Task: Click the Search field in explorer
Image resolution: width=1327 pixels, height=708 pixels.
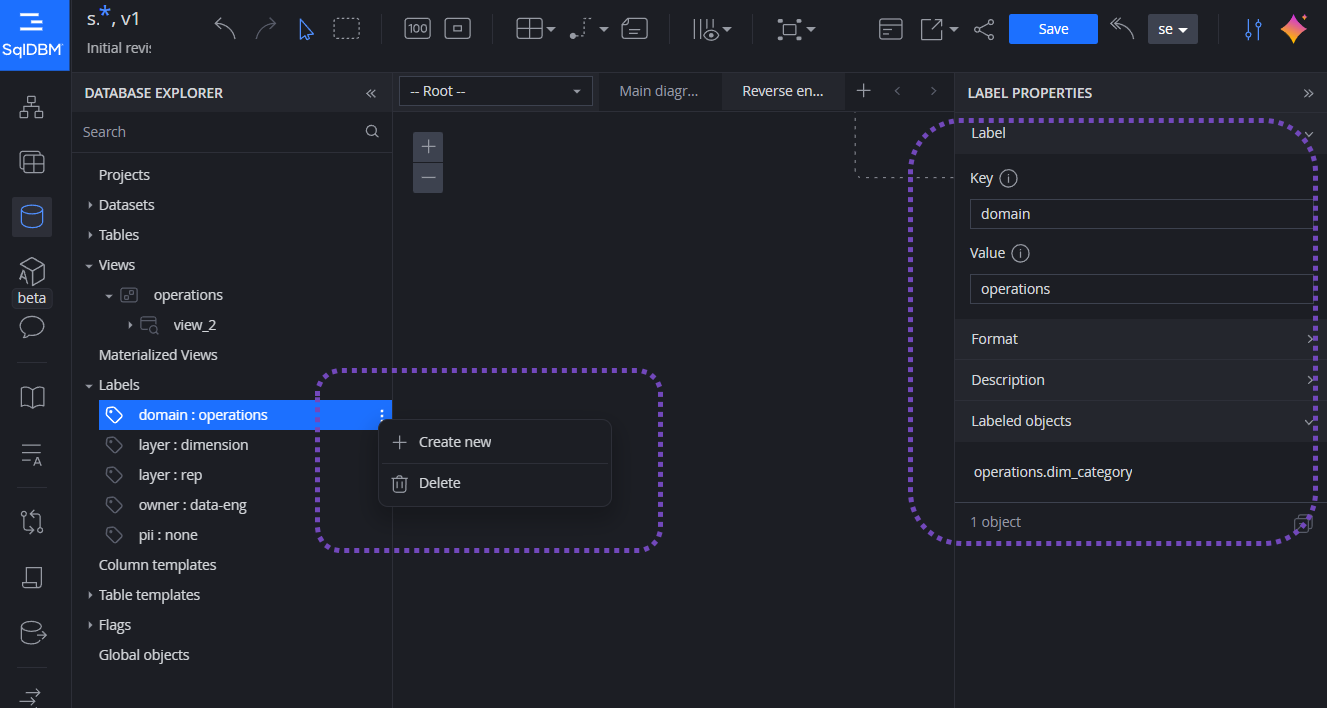Action: point(221,132)
